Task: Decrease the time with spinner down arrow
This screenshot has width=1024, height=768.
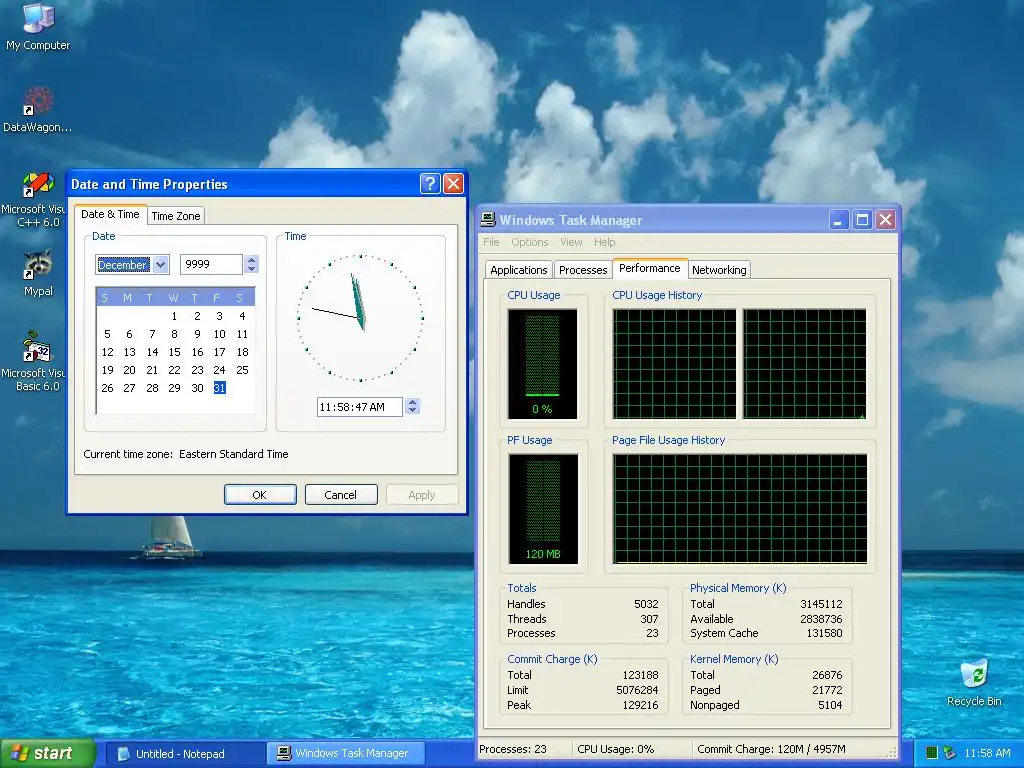Action: (412, 411)
